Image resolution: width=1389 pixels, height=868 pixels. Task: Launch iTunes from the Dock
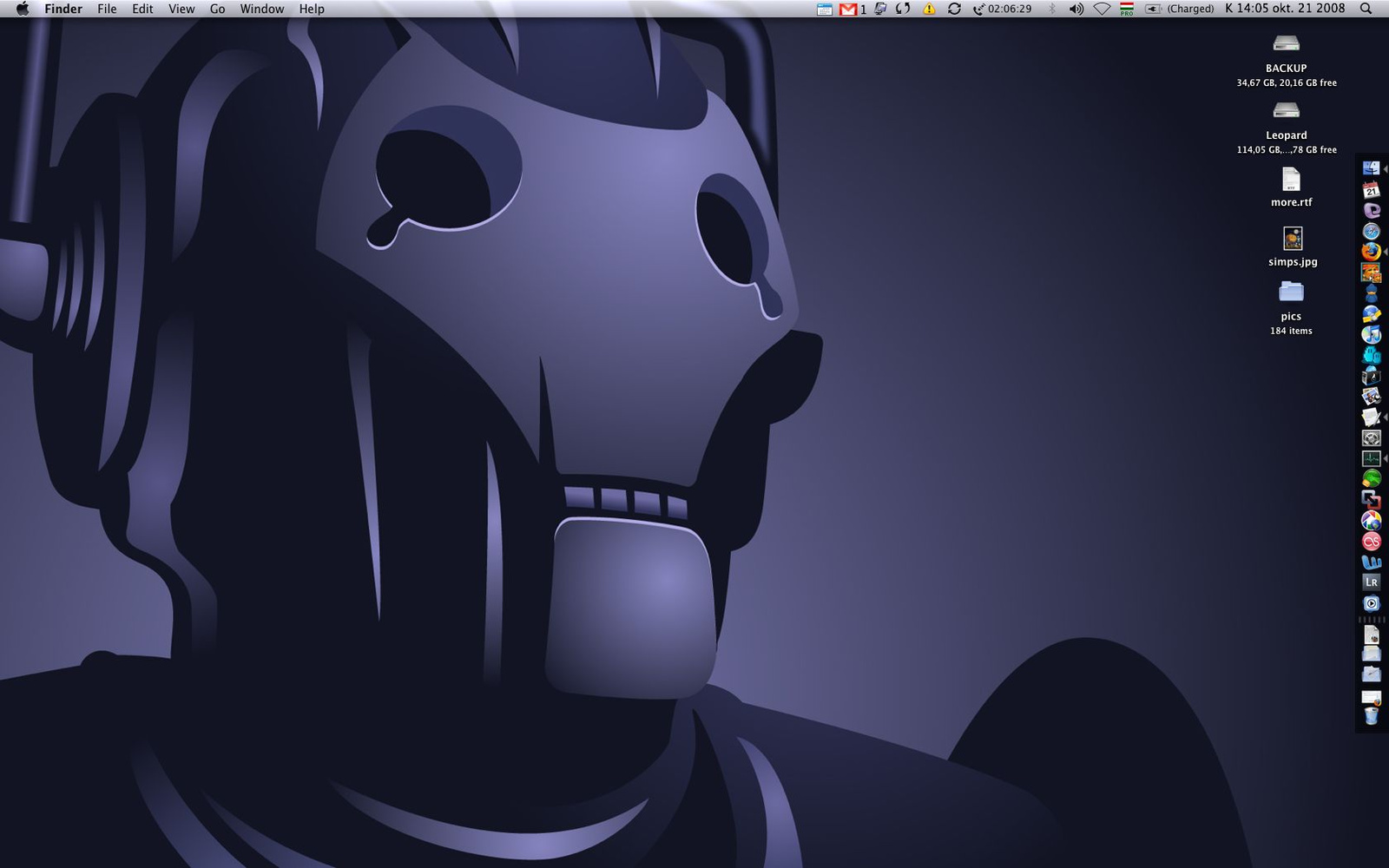click(1372, 334)
